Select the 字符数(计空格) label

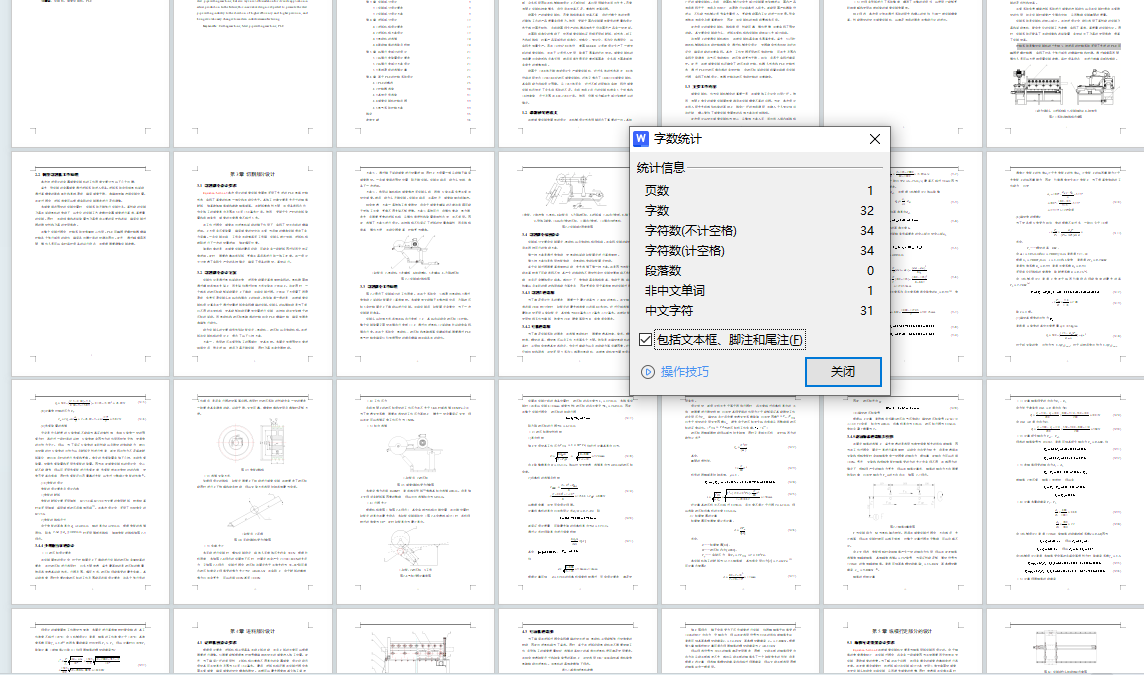click(684, 250)
